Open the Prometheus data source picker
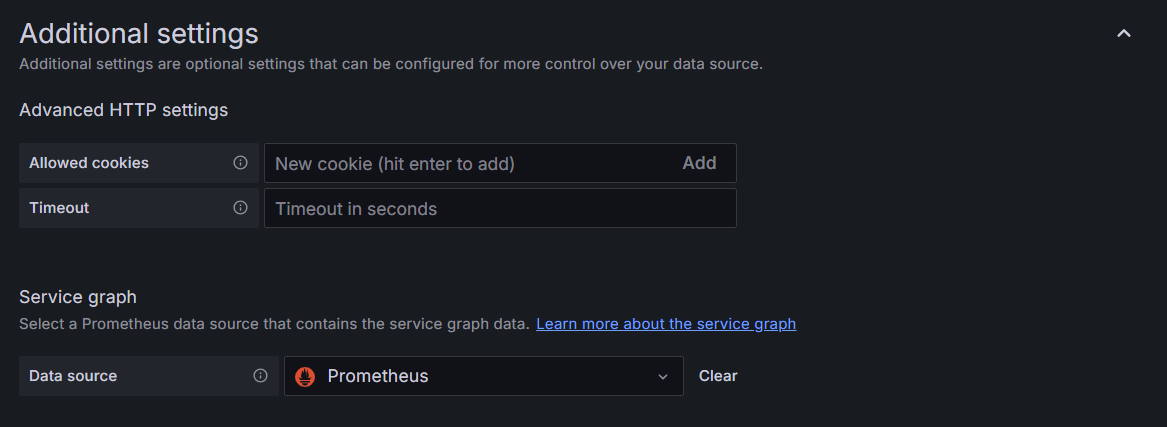 pos(480,376)
